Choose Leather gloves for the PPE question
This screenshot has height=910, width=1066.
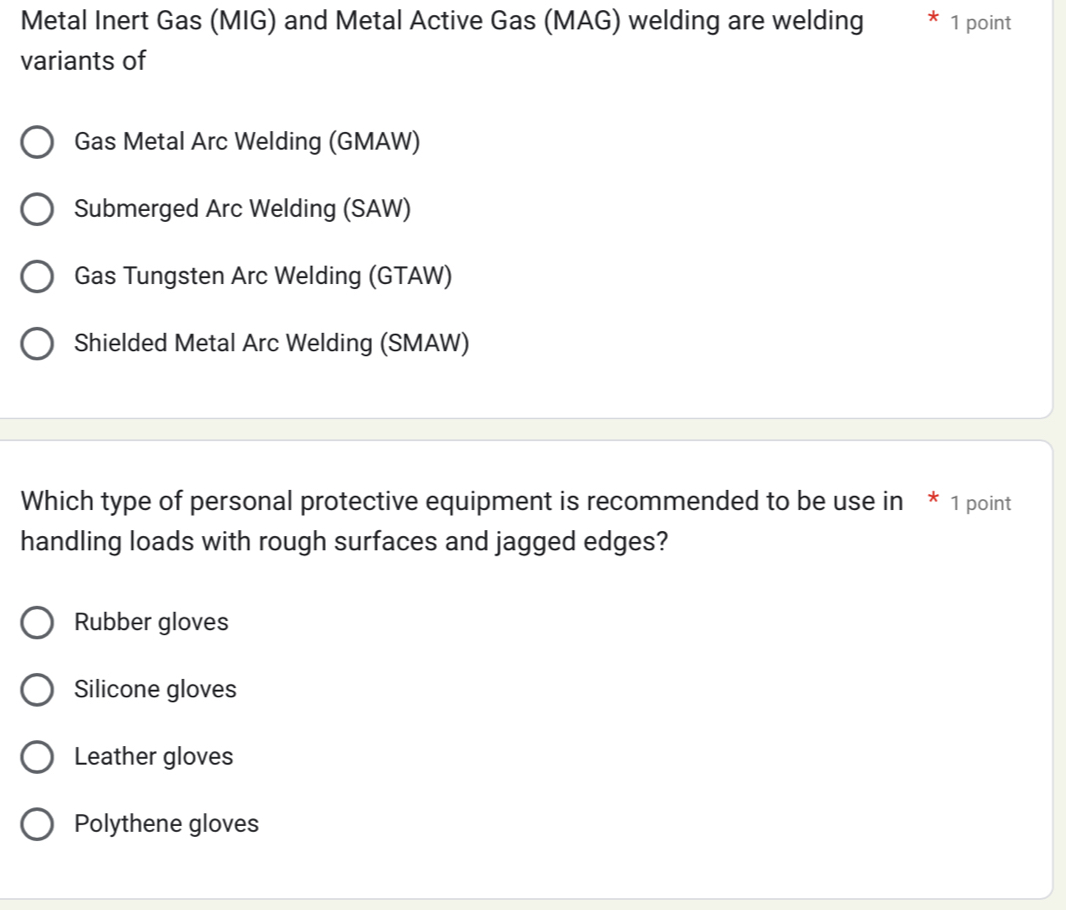(x=37, y=757)
